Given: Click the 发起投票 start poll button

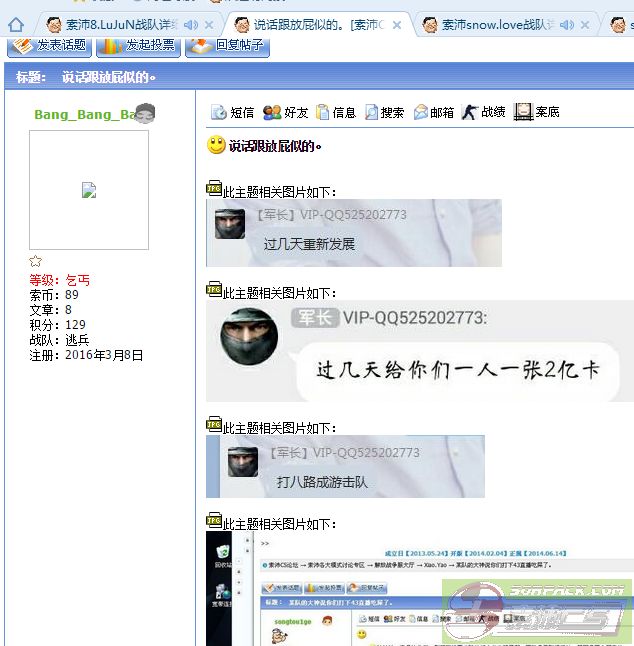Looking at the screenshot, I should [138, 45].
